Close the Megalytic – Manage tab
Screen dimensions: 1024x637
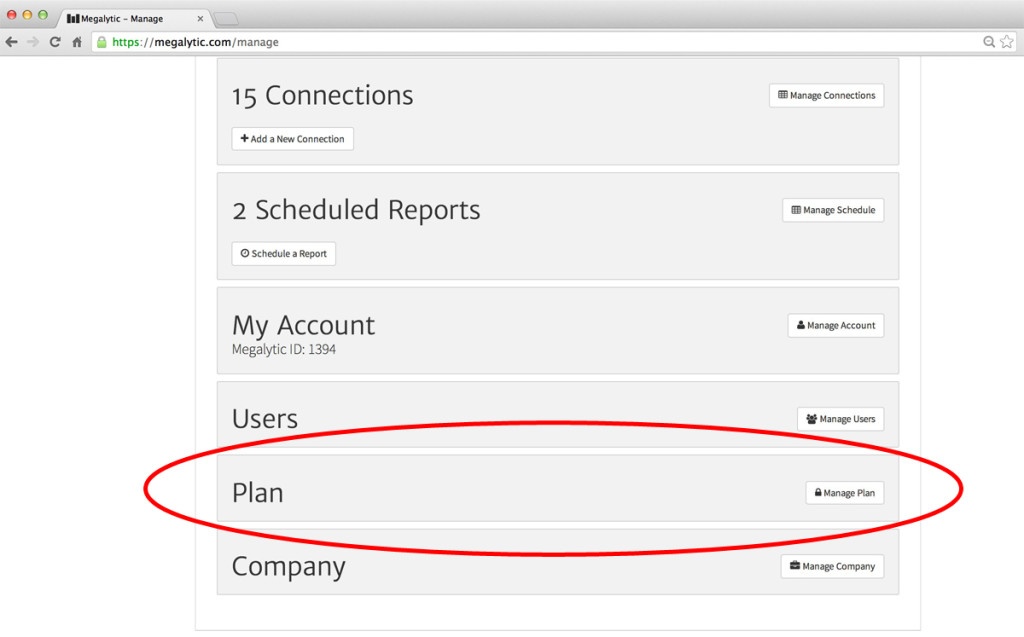(x=200, y=19)
